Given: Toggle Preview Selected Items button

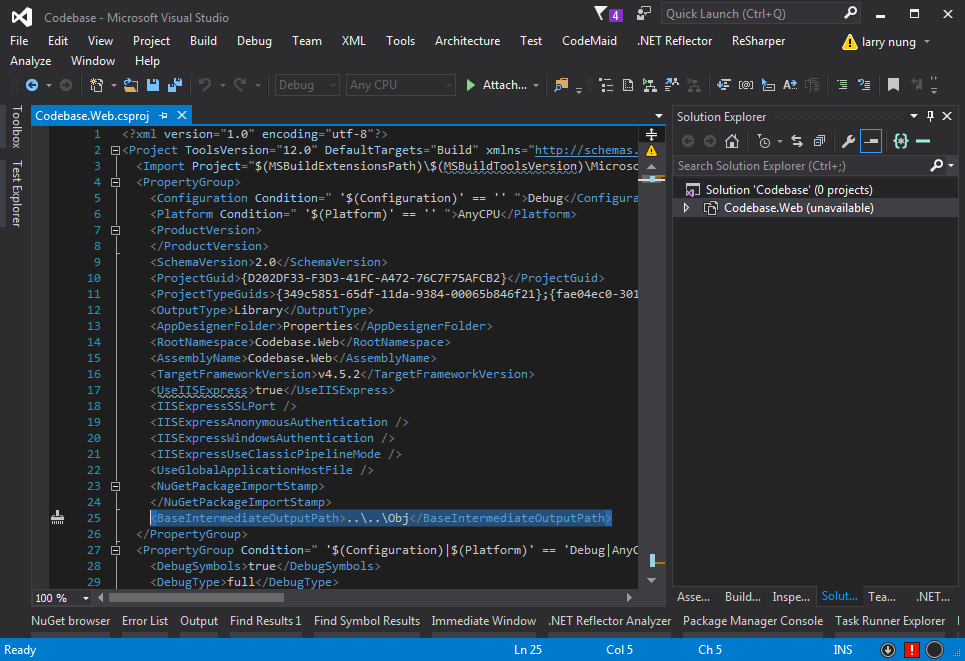Looking at the screenshot, I should [871, 141].
